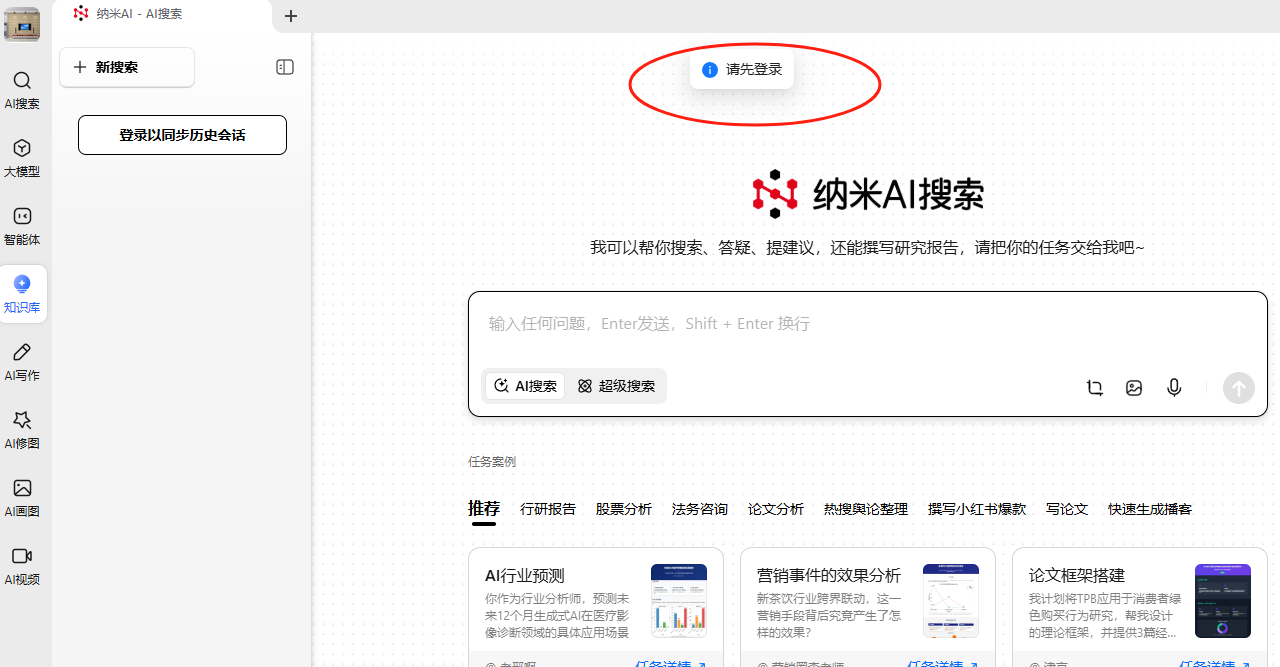The image size is (1280, 667).
Task: Open AI画图 in the sidebar
Action: tap(22, 498)
